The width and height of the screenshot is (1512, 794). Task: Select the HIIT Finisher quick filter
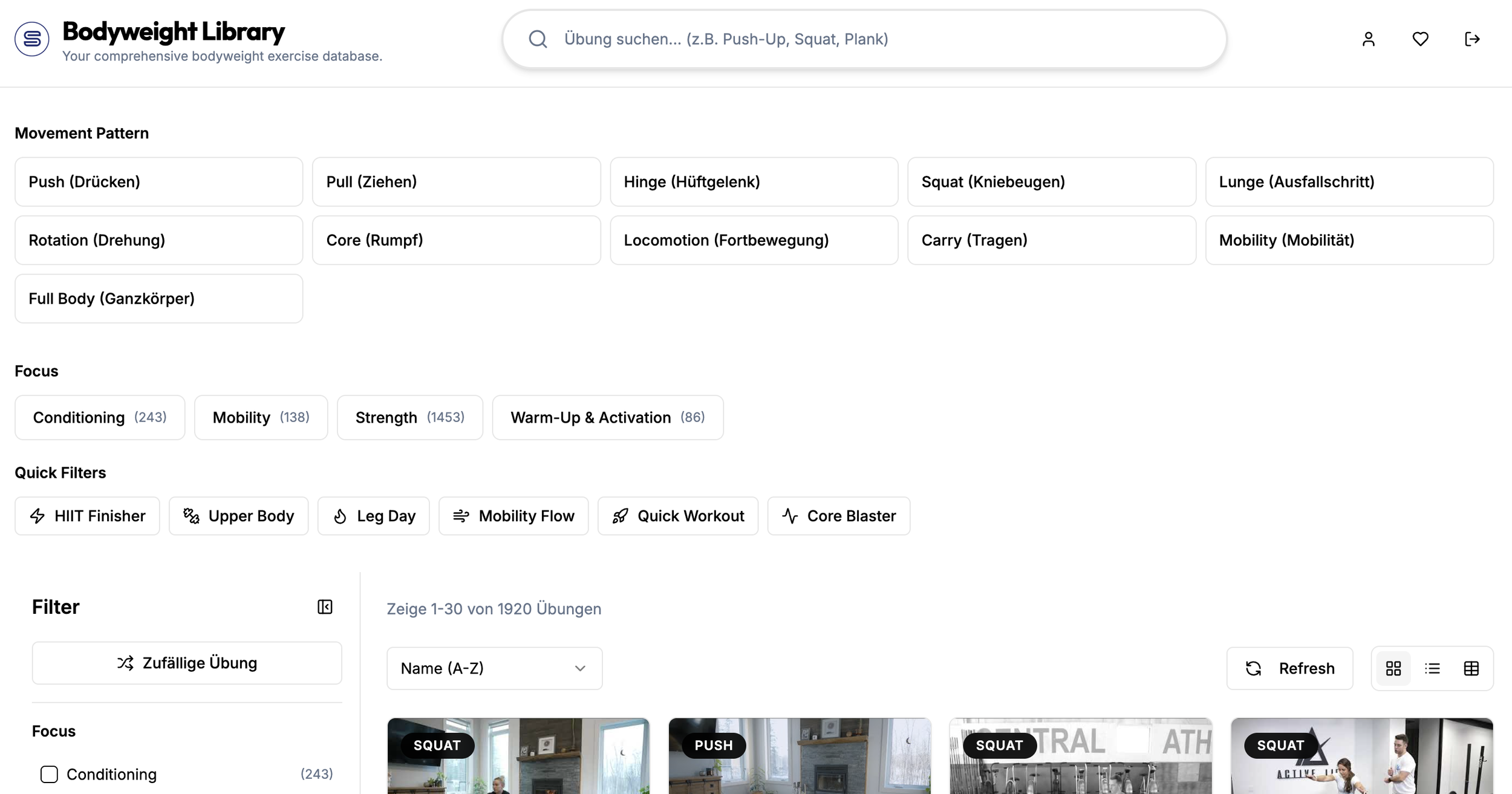(x=87, y=516)
